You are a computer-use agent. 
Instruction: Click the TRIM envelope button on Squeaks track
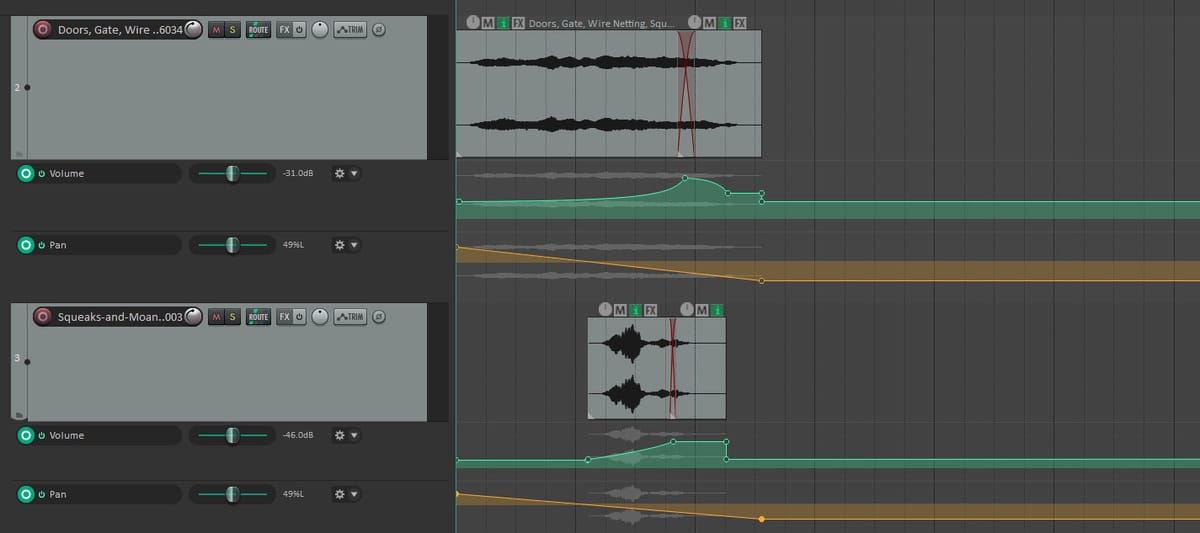[349, 316]
